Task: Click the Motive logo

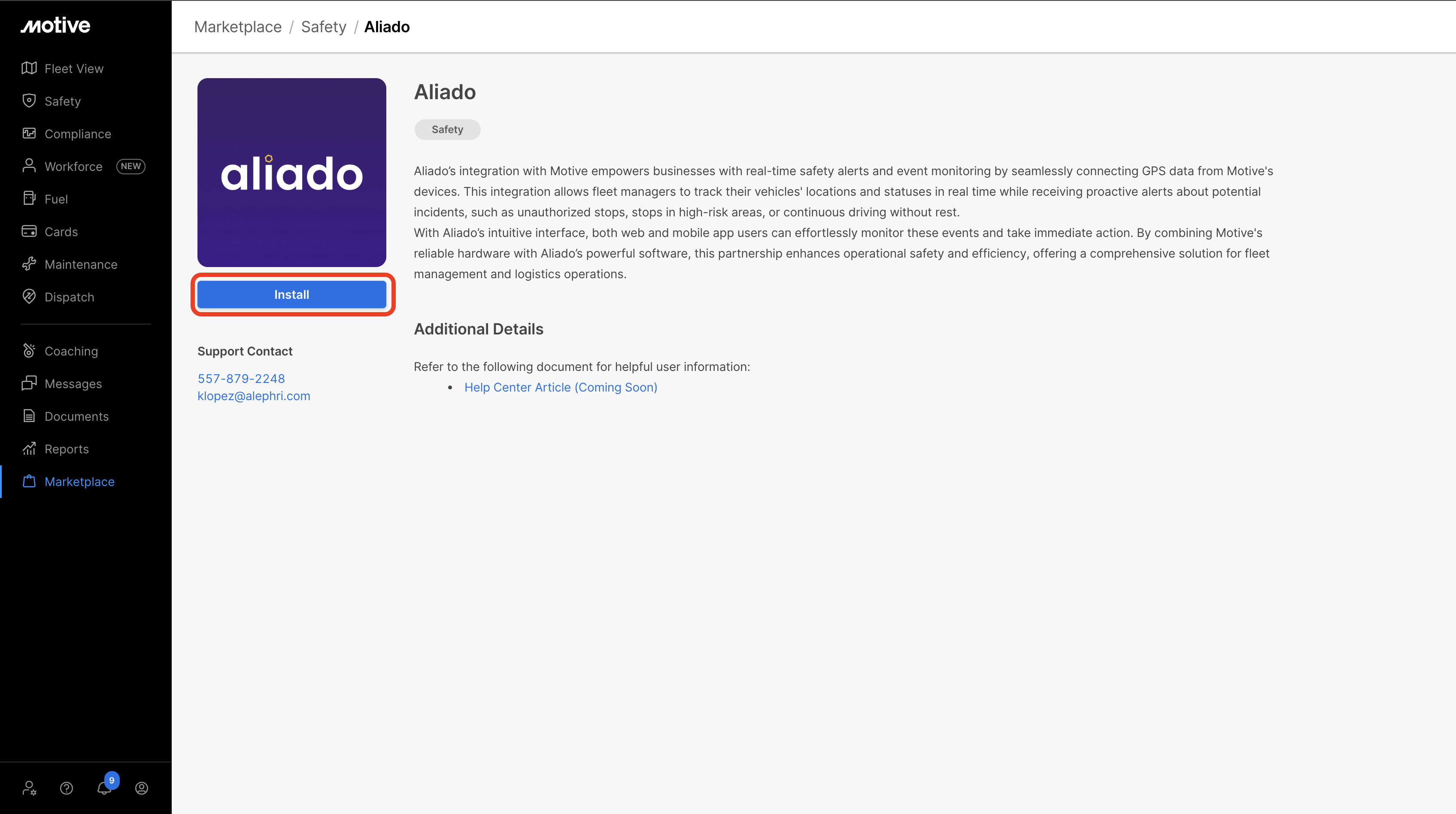Action: pos(55,25)
